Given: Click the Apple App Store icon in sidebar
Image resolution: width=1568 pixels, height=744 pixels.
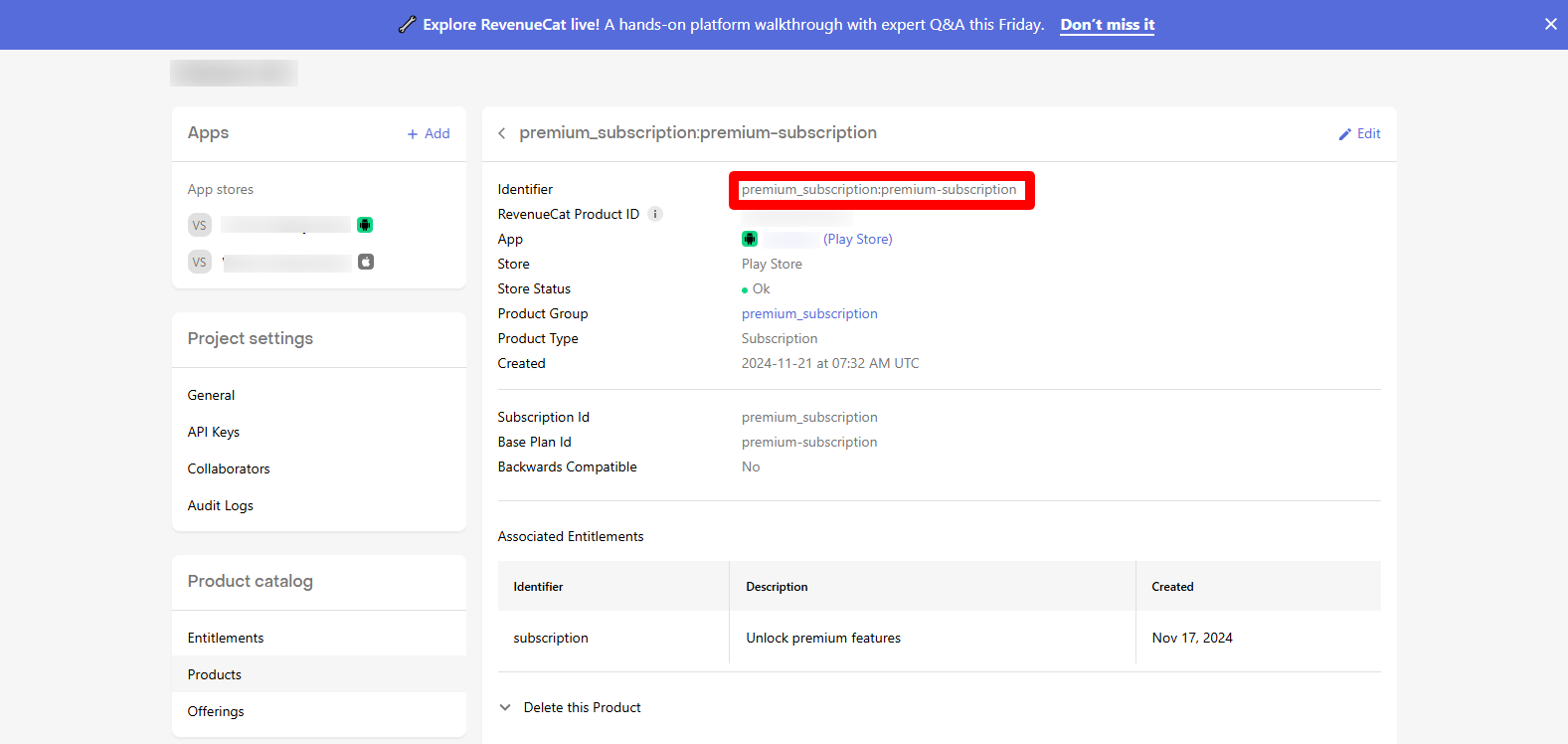Looking at the screenshot, I should (366, 262).
